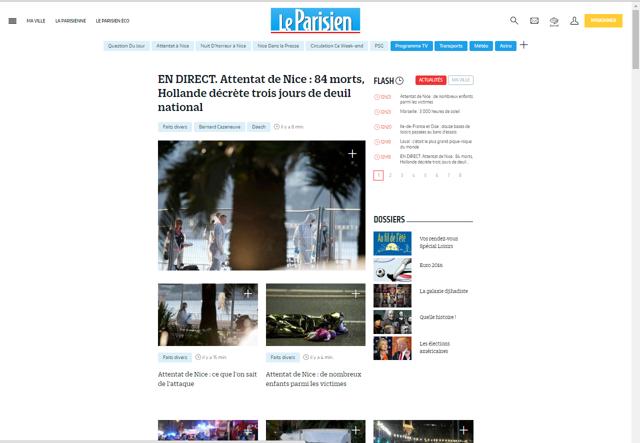The width and height of the screenshot is (640, 443).
Task: Open the newsletter envelope icon
Action: (x=534, y=21)
